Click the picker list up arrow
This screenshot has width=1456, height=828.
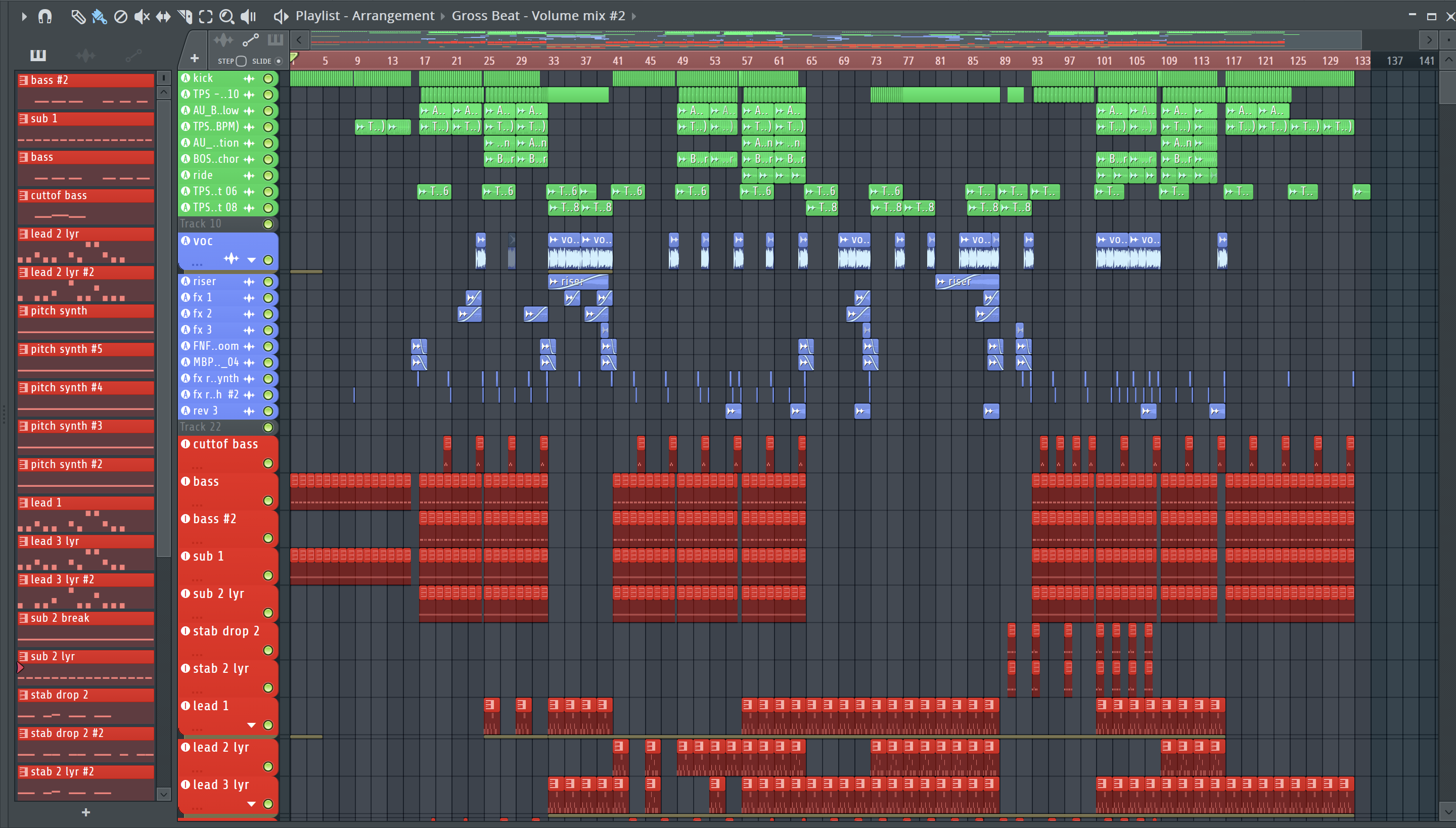(164, 91)
